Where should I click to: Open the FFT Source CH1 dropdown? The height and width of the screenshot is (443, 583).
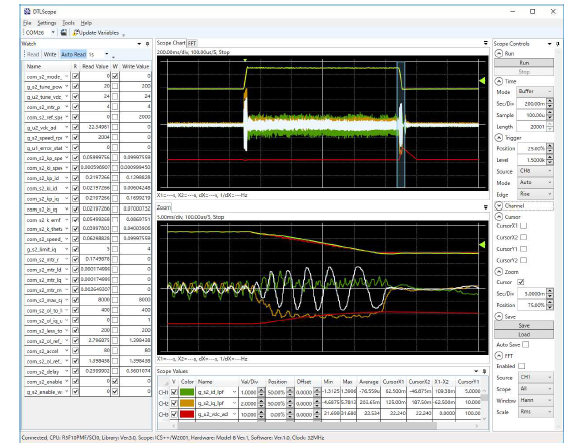pos(536,377)
